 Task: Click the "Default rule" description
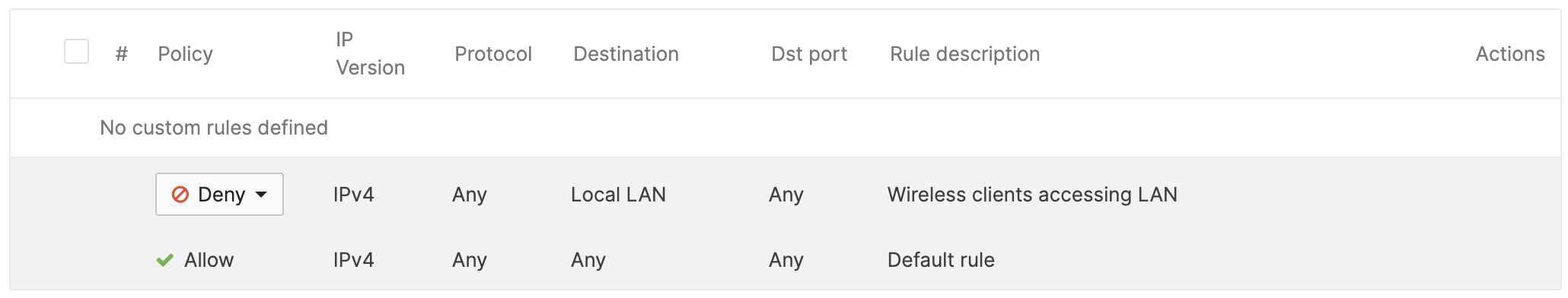pos(941,260)
